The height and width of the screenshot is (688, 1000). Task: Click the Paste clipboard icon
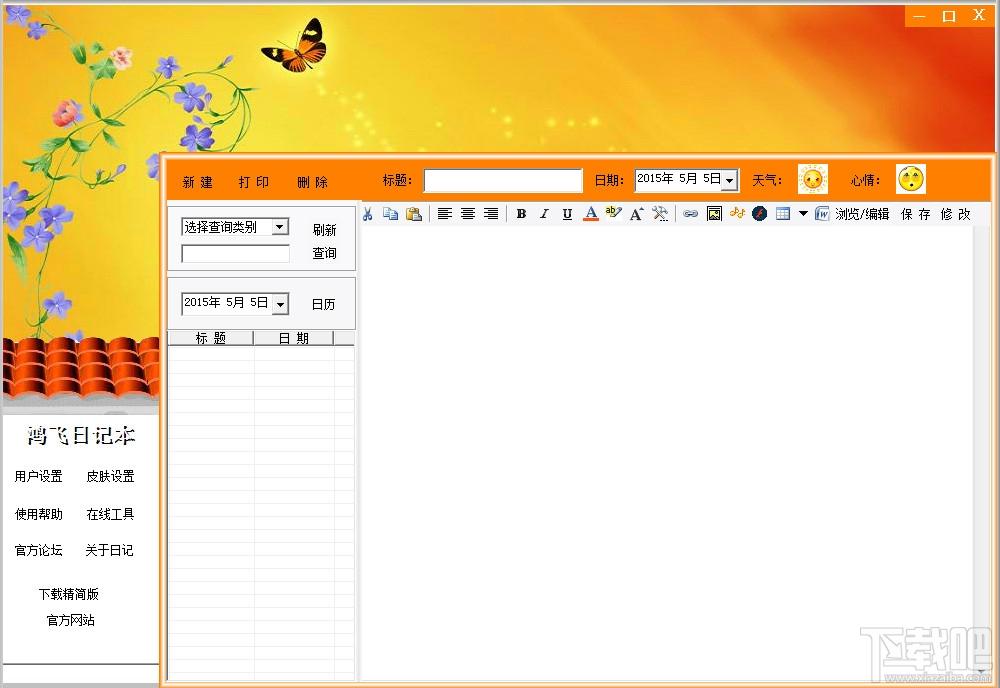[x=414, y=214]
